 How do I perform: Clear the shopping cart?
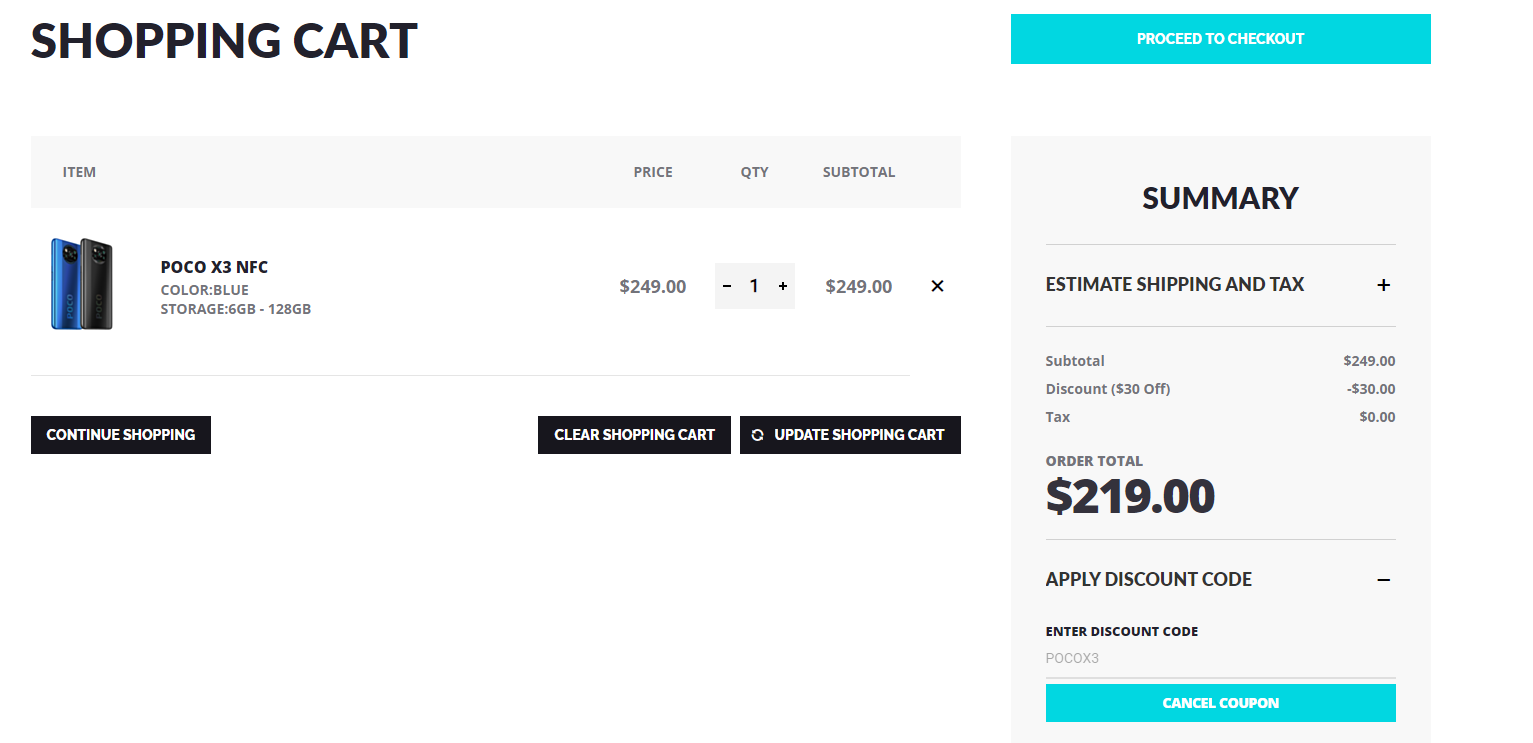pyautogui.click(x=634, y=435)
